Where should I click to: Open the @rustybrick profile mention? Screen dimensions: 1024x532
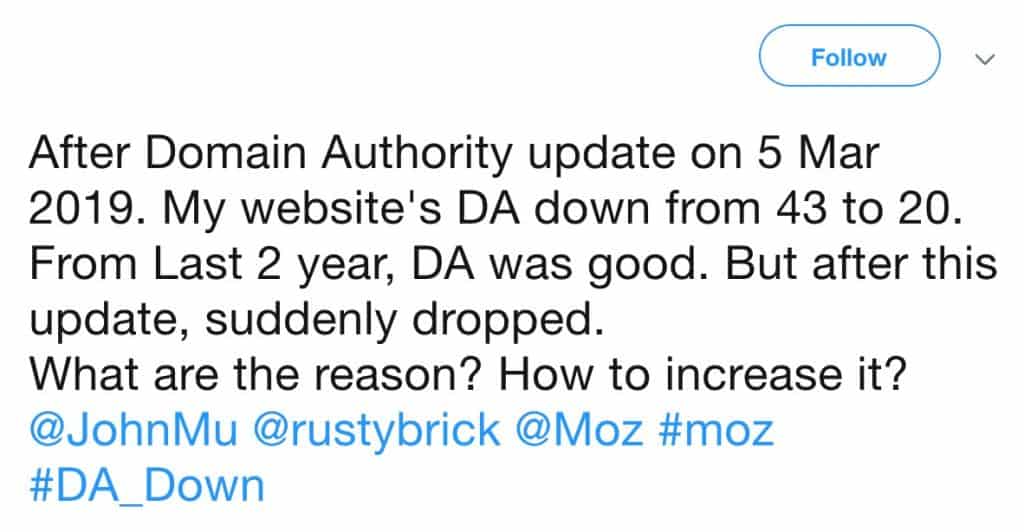click(x=378, y=432)
